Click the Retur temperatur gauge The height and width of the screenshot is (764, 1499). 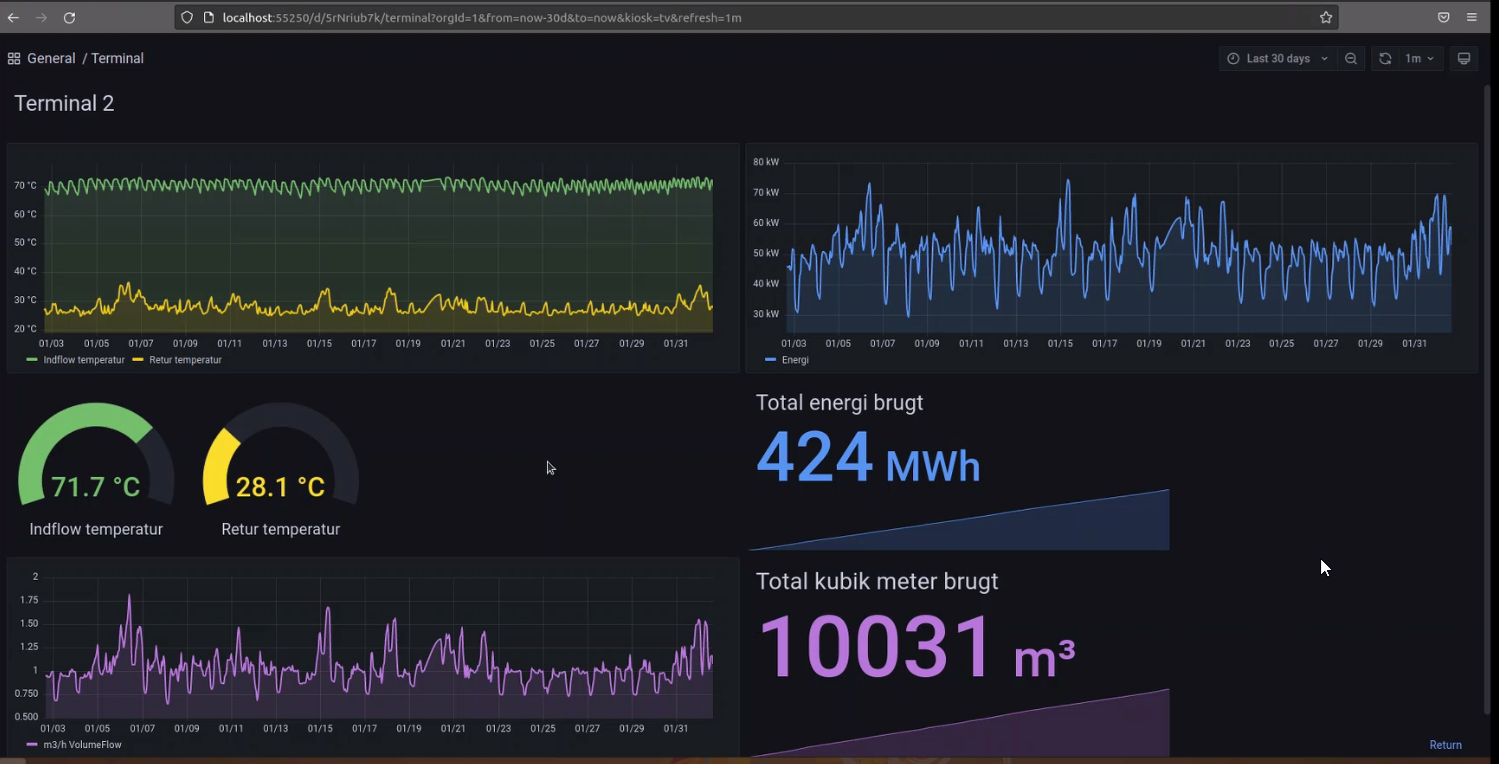(281, 455)
